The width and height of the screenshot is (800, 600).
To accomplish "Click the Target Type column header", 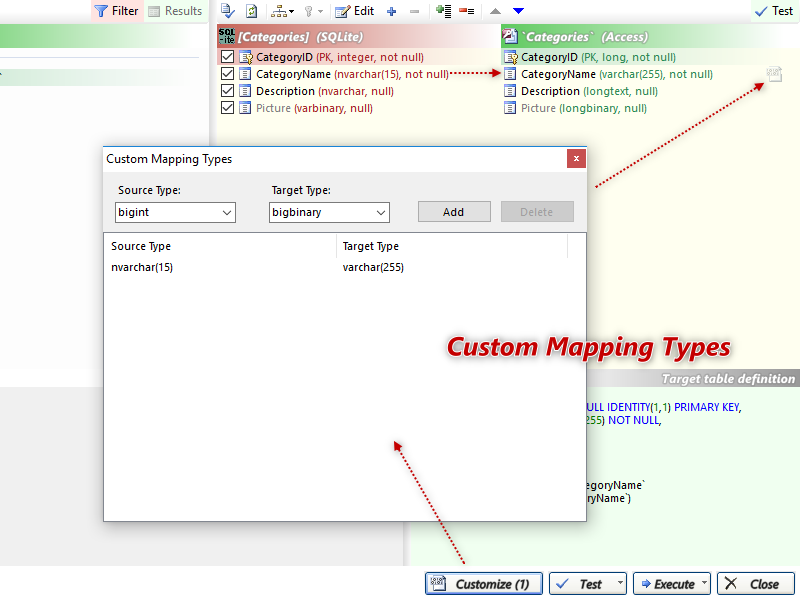I will [452, 246].
